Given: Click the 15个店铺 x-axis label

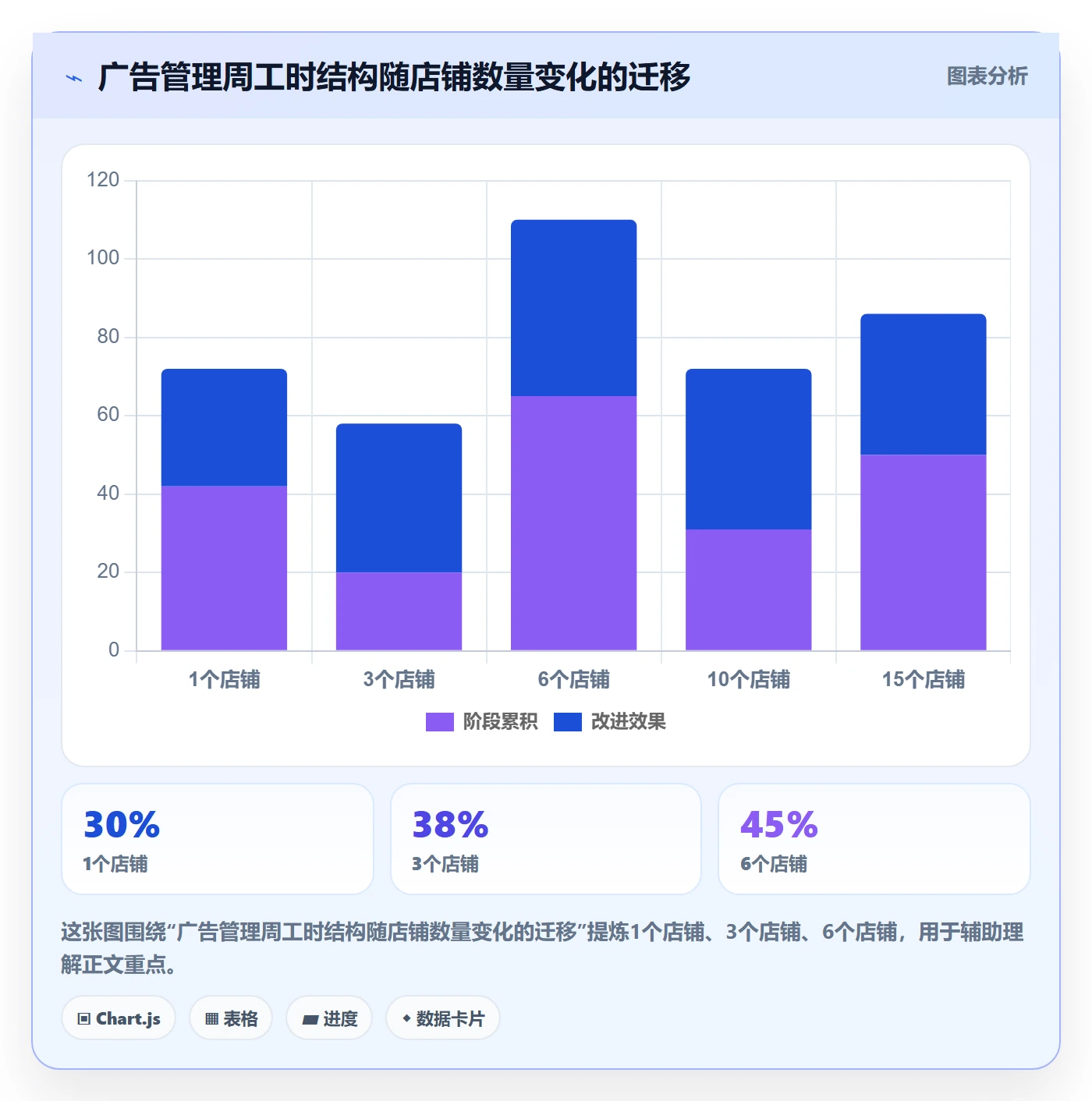Looking at the screenshot, I should [x=923, y=679].
